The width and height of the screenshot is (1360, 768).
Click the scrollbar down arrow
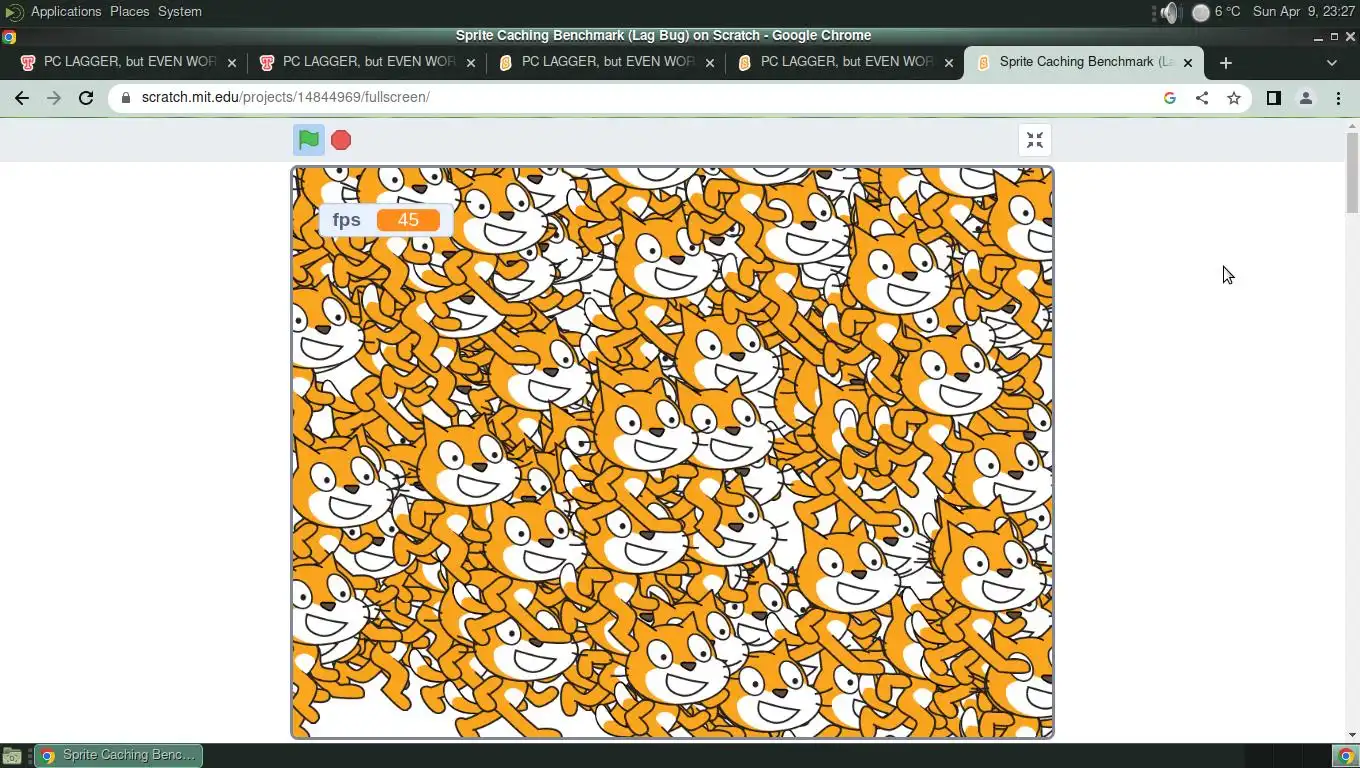click(1352, 735)
